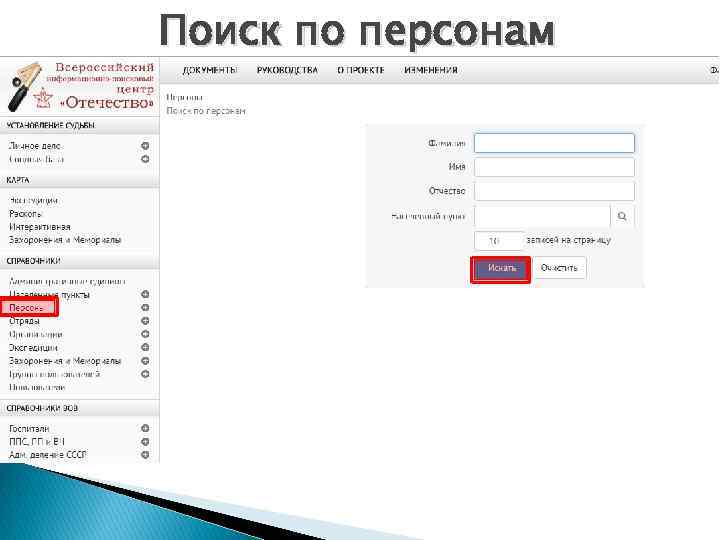Screen dimensions: 720x540
Task: Open Захоронения и Мемориалы under СПРАВОЧНИКИ
Action: (x=65, y=361)
